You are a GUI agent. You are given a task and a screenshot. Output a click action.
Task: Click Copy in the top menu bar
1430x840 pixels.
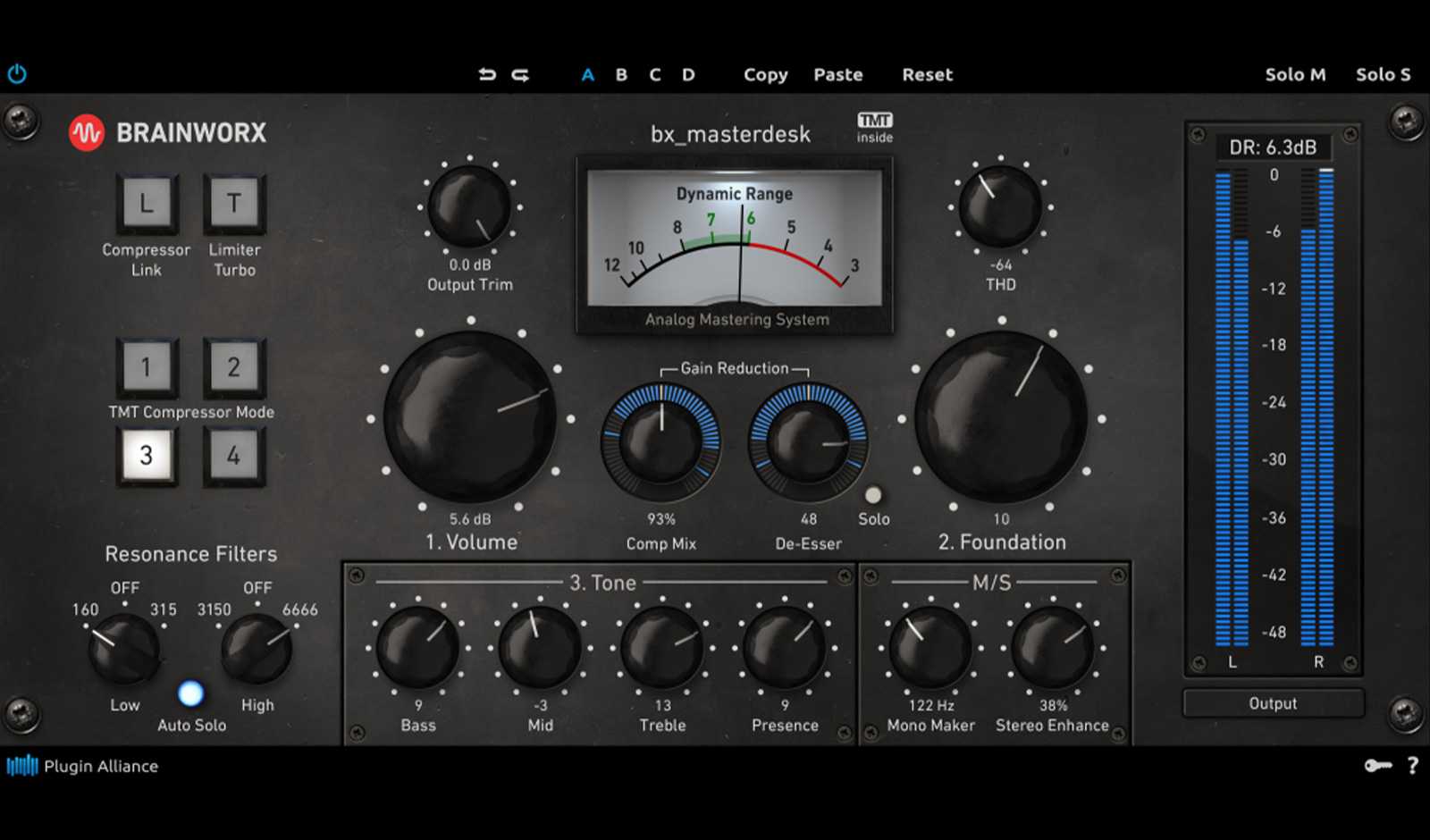764,75
